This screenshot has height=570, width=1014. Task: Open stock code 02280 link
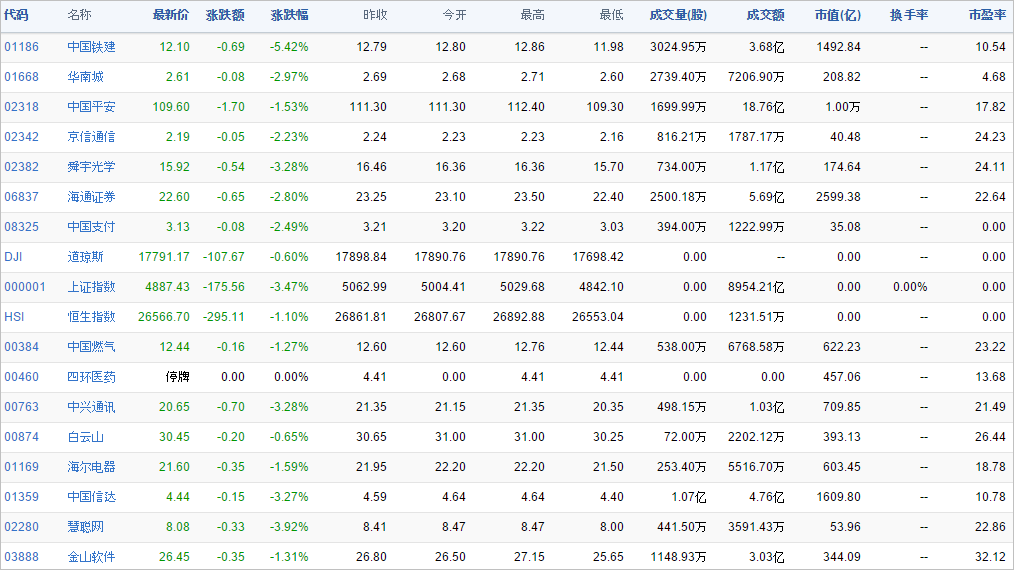(21, 527)
